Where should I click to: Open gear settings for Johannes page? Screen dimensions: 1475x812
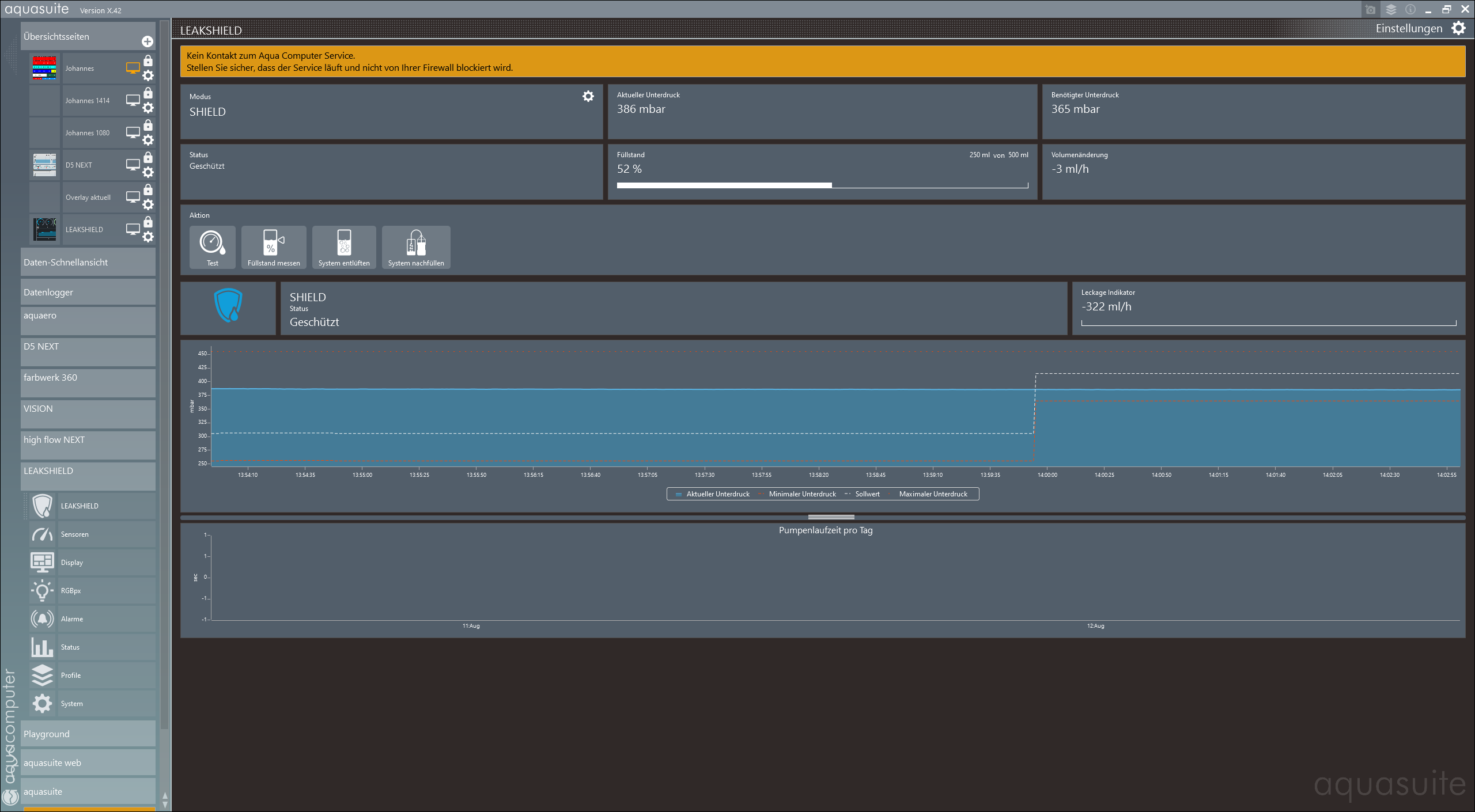click(148, 75)
